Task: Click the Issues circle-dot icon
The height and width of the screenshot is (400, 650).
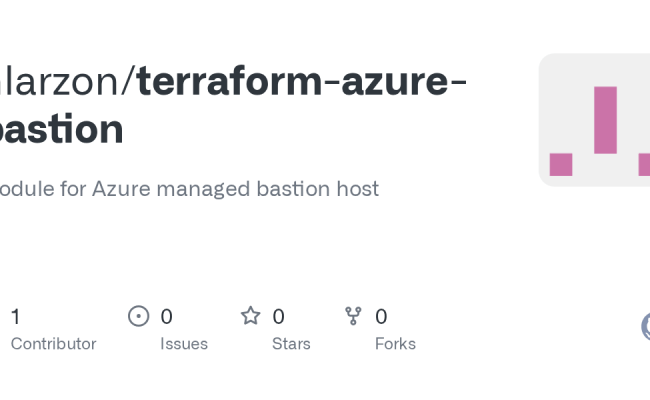Action: (139, 316)
